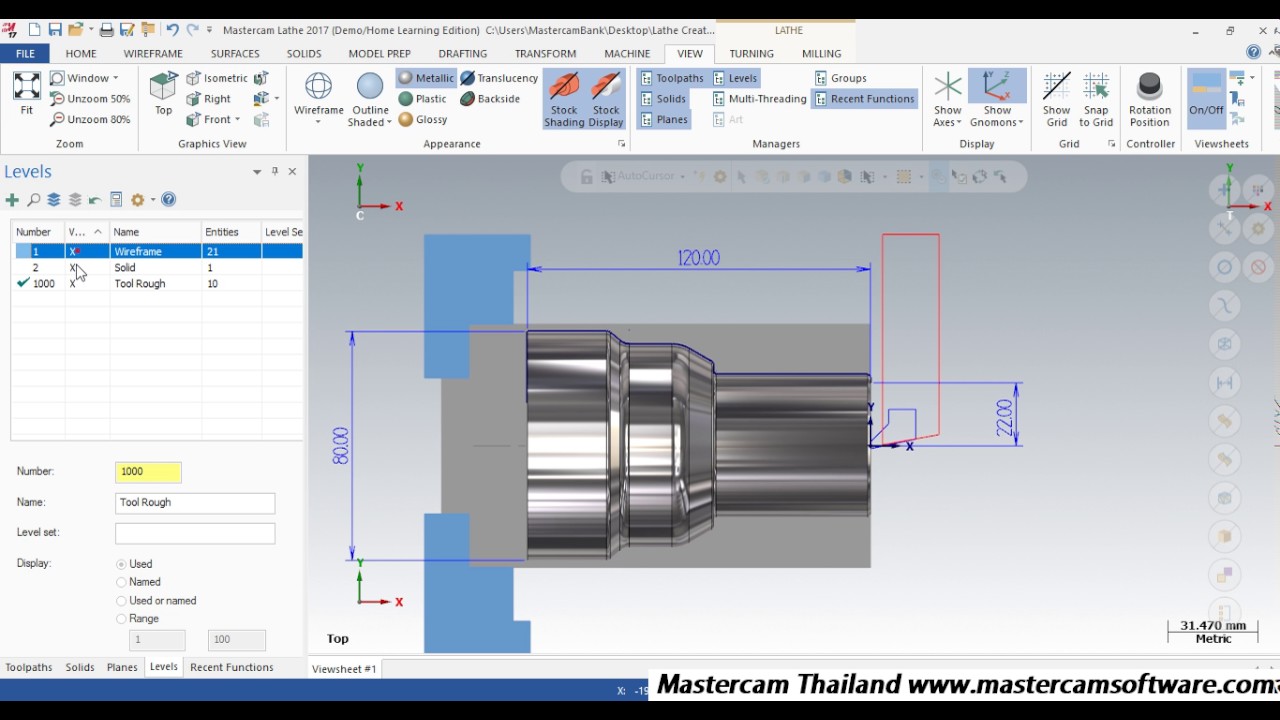This screenshot has width=1280, height=720.
Task: Toggle Show Grid
Action: tap(1056, 99)
